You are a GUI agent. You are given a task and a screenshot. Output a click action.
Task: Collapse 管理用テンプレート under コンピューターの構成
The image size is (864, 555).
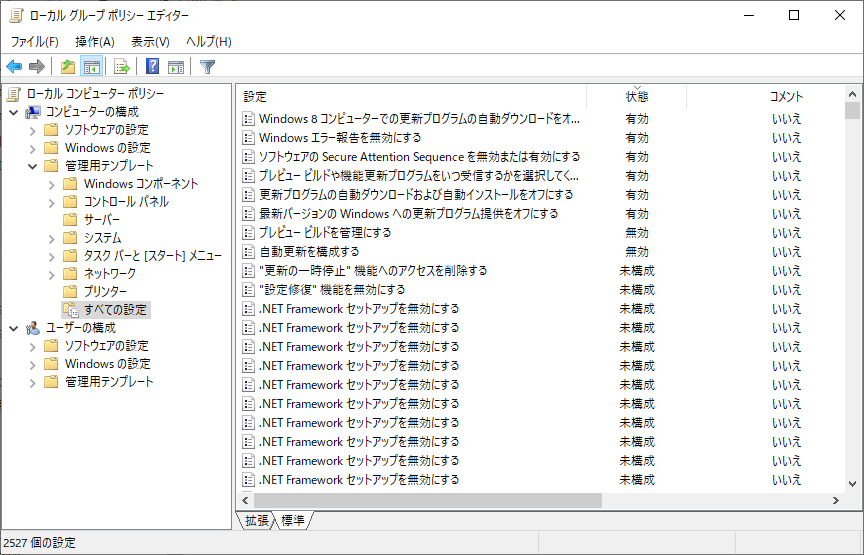(33, 166)
